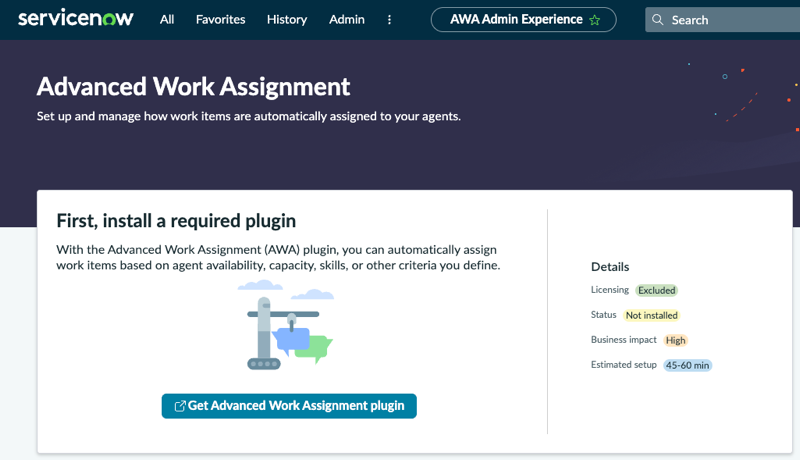This screenshot has height=460, width=800.
Task: Click the external link icon on plugin button
Action: [x=180, y=406]
